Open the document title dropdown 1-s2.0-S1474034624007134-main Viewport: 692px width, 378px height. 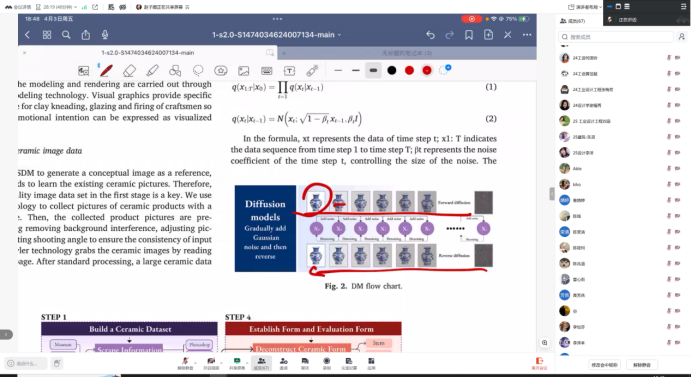(276, 35)
